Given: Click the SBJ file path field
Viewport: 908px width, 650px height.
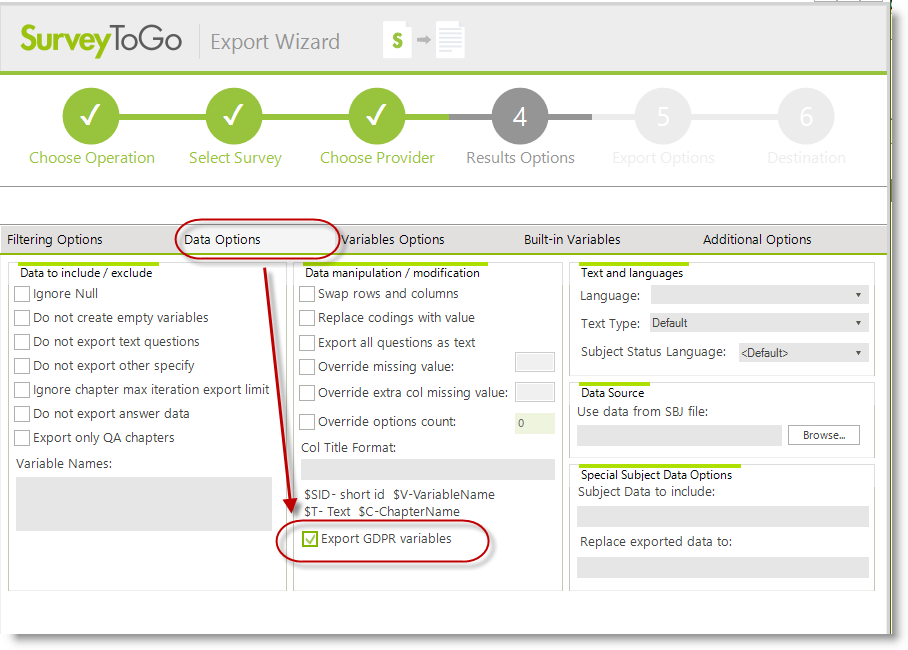Looking at the screenshot, I should click(679, 435).
